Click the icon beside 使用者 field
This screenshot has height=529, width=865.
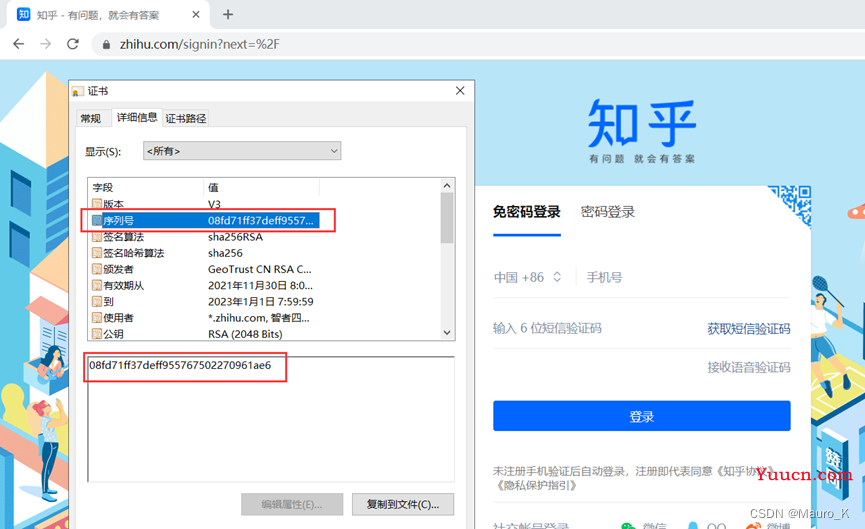97,318
